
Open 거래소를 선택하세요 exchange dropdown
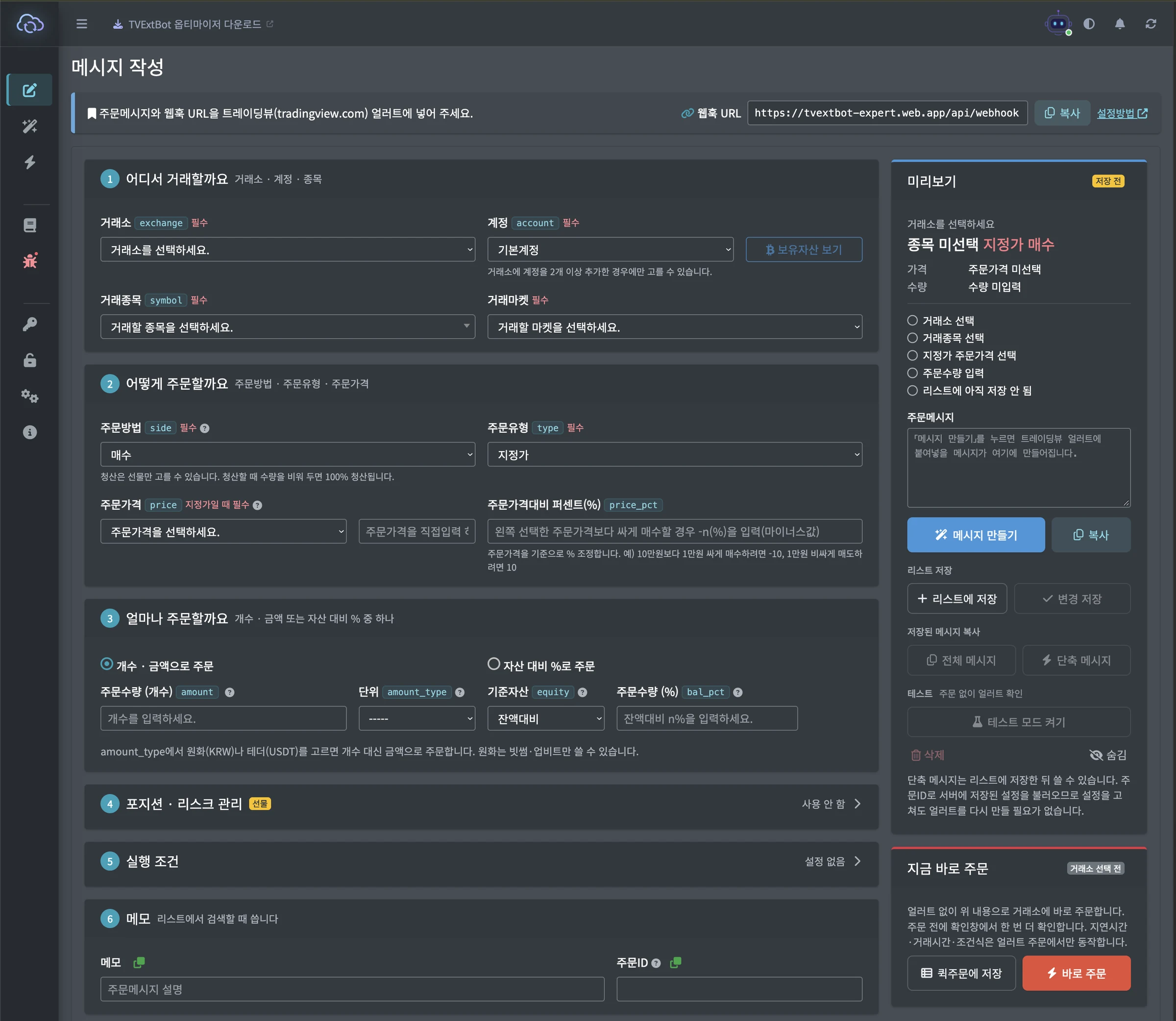tap(288, 249)
